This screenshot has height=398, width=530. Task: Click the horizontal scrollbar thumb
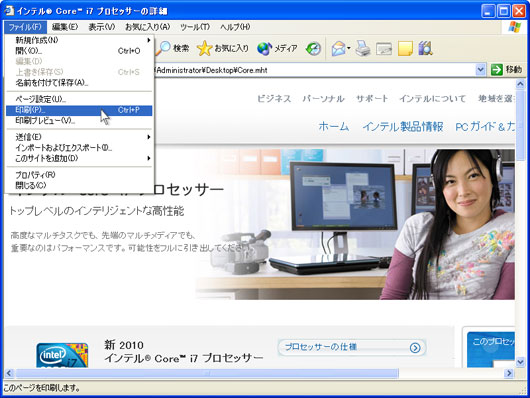pos(207,373)
